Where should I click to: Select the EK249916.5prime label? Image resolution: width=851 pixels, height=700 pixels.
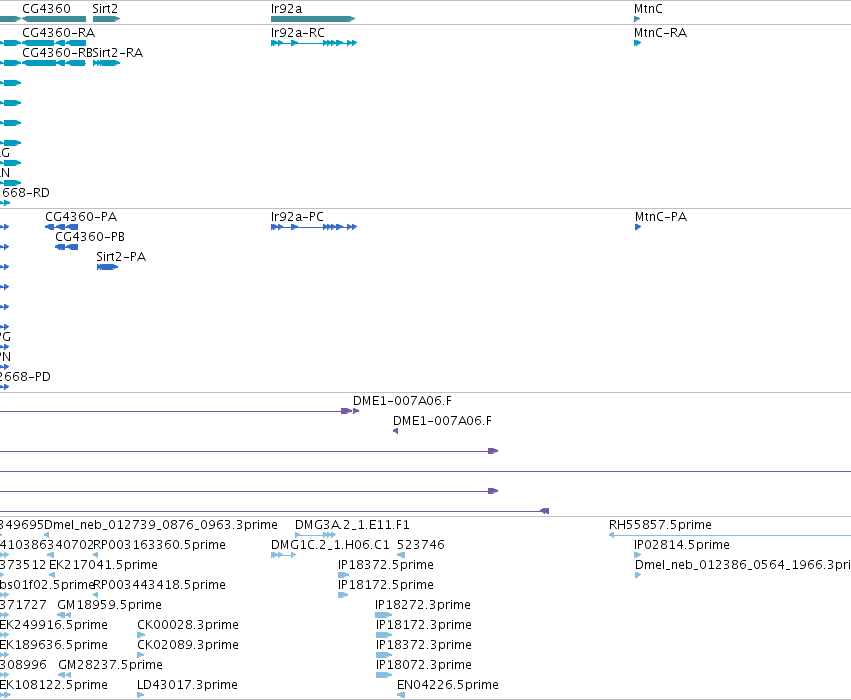click(x=54, y=625)
